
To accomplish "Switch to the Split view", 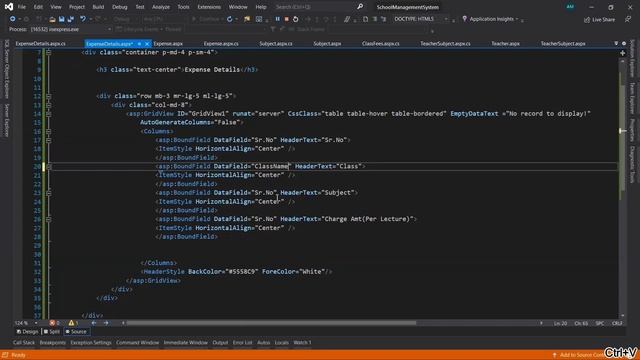I will click(52, 332).
